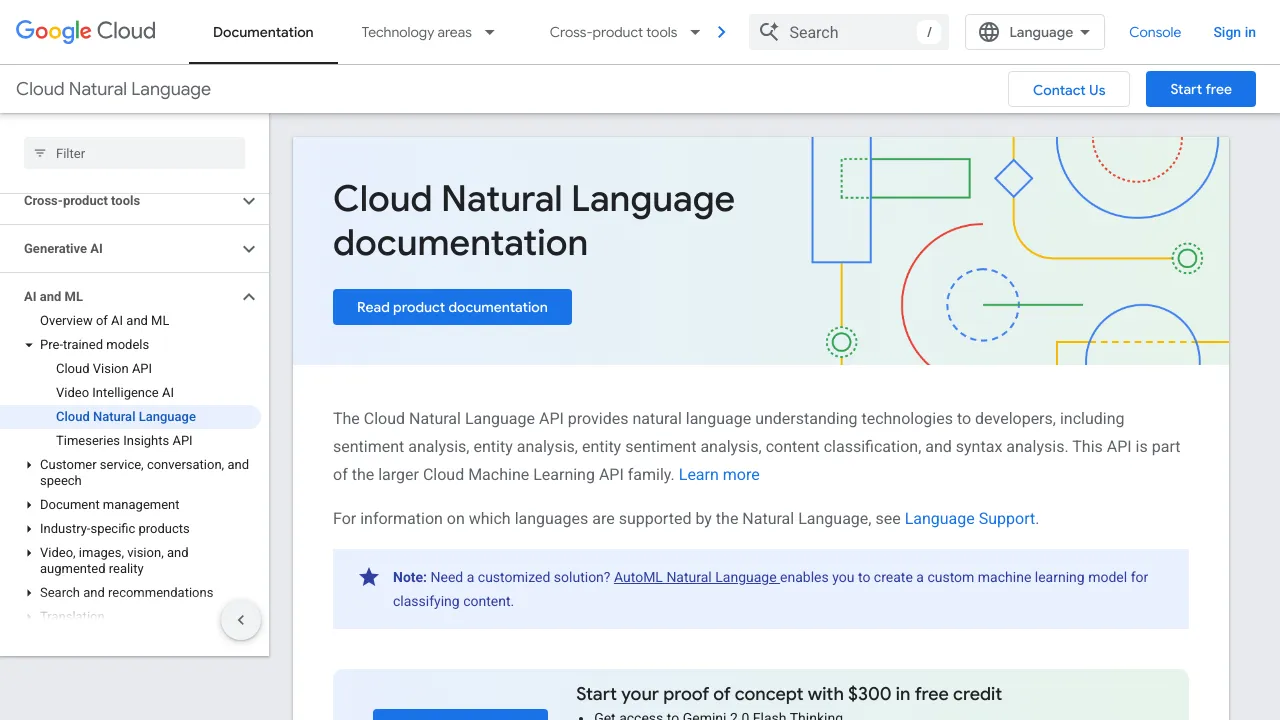Click the slash shortcut key in search
The height and width of the screenshot is (720, 1280).
[x=929, y=32]
